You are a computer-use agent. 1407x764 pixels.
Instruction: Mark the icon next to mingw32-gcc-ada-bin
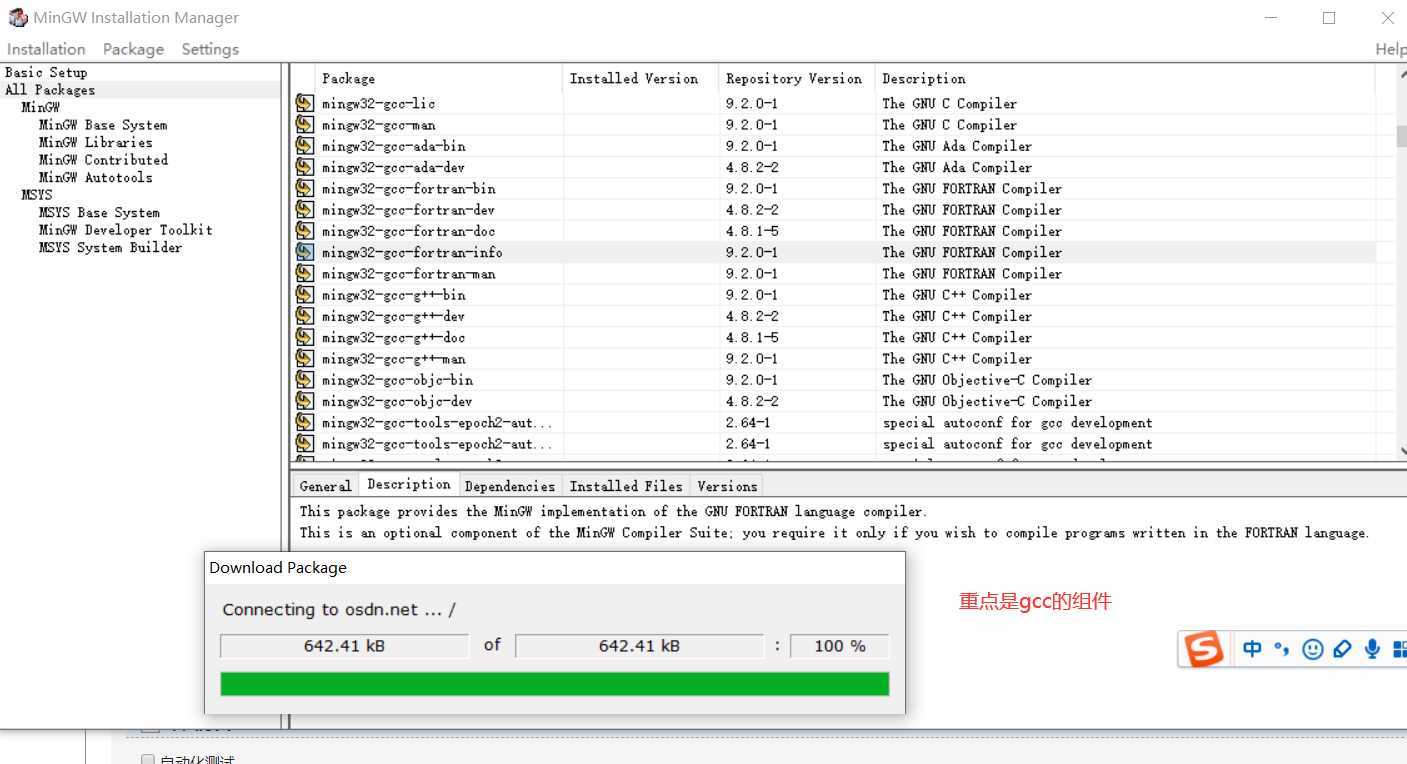304,145
